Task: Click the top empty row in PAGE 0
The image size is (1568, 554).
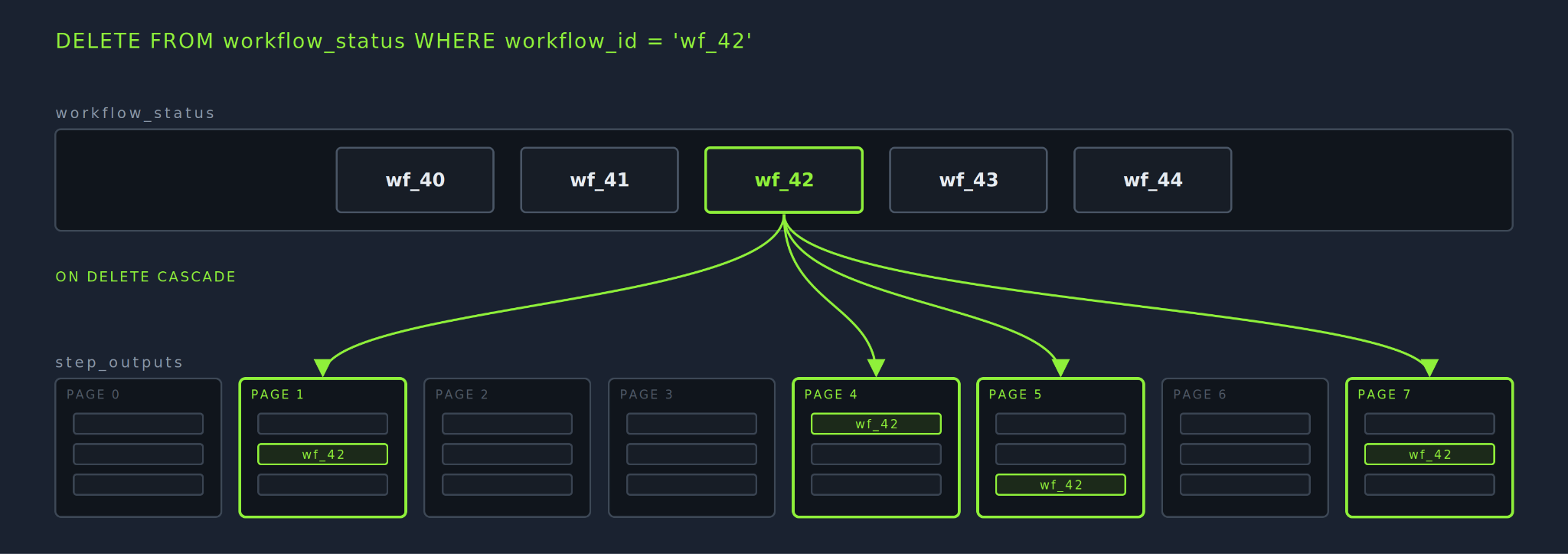Action: coord(139,424)
